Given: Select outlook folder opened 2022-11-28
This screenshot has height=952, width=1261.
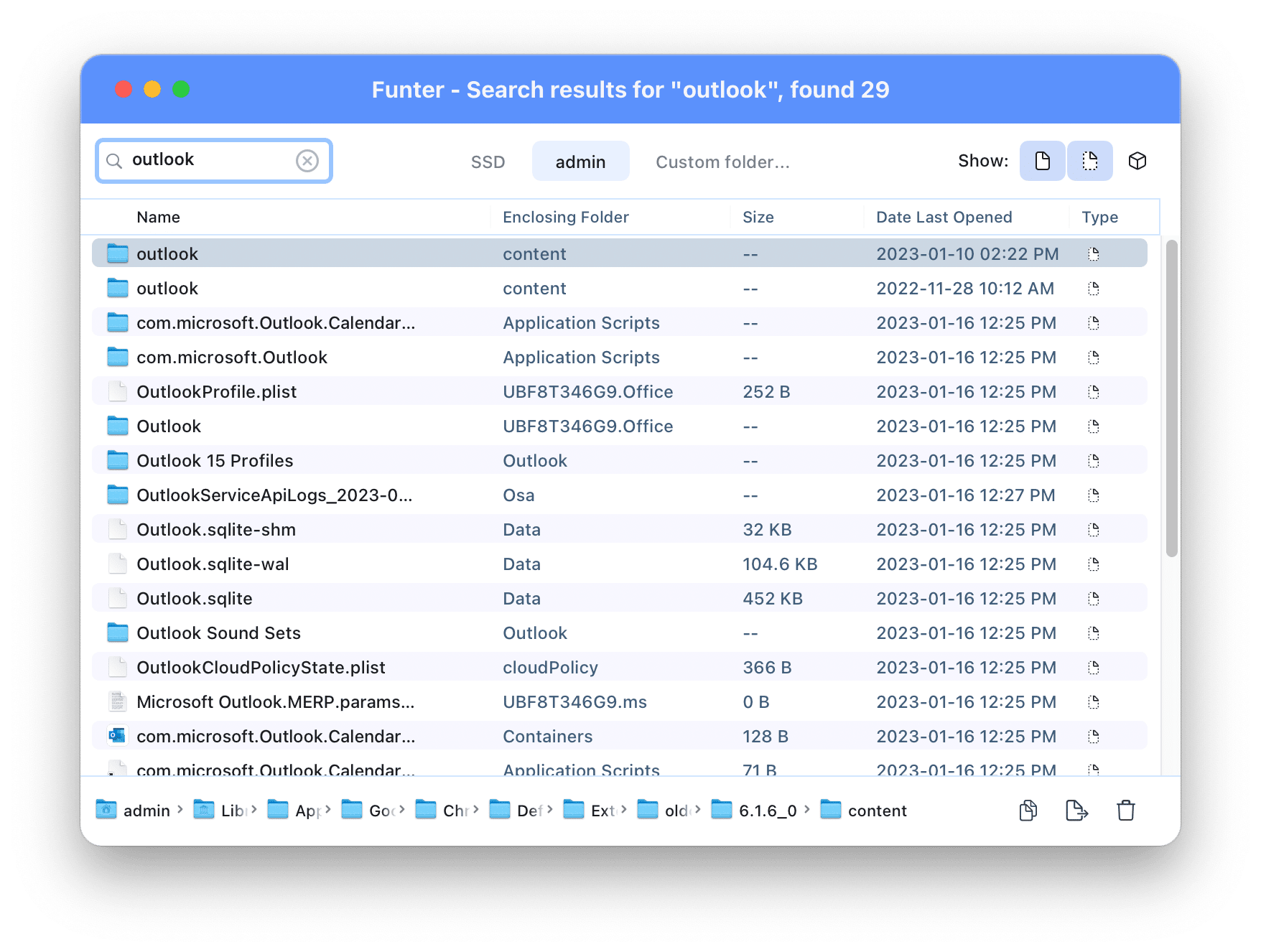Looking at the screenshot, I should (x=620, y=288).
